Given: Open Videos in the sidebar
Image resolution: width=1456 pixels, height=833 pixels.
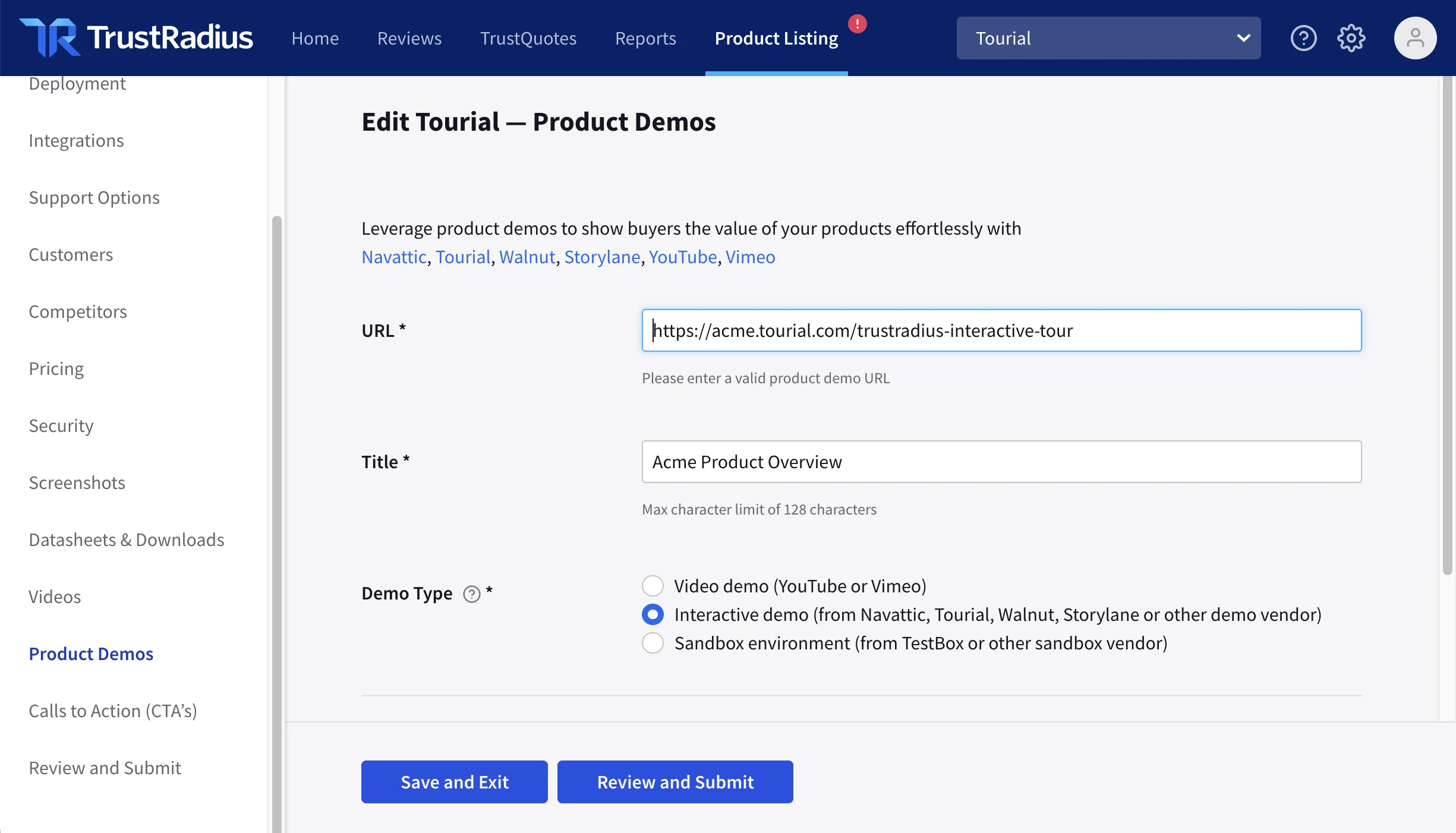Looking at the screenshot, I should click(55, 597).
